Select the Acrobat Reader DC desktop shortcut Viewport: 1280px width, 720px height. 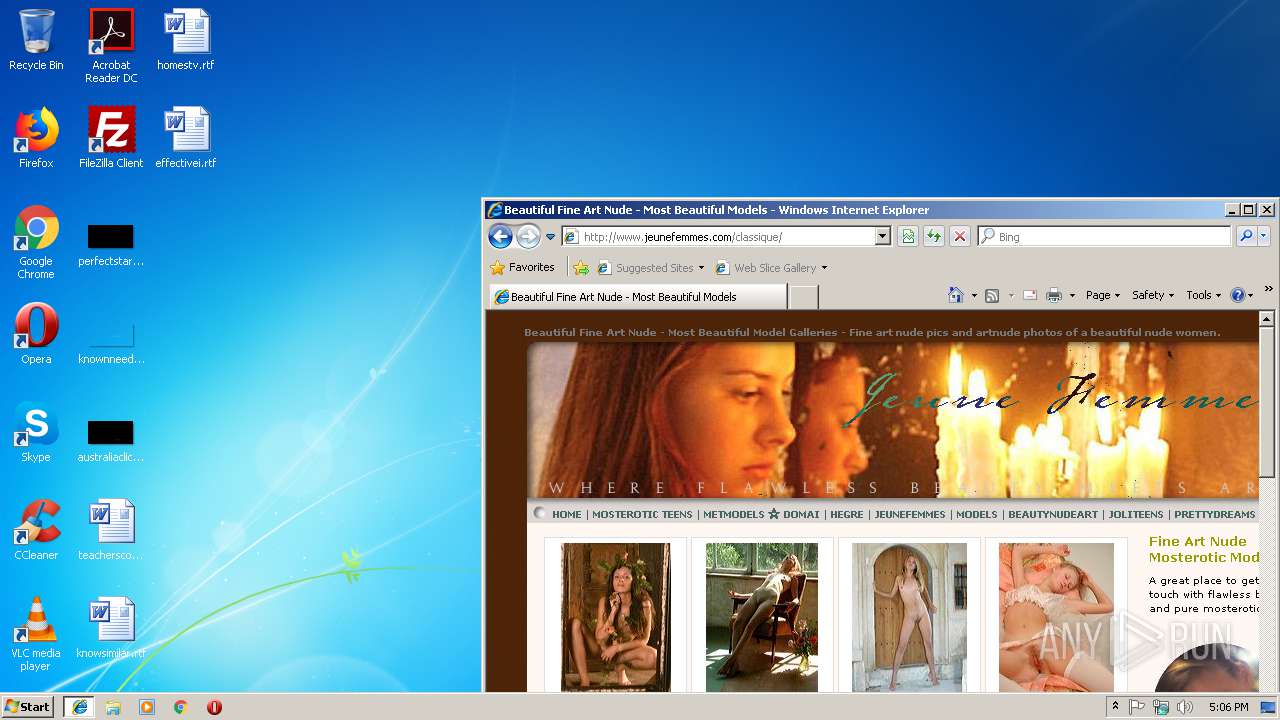[111, 46]
